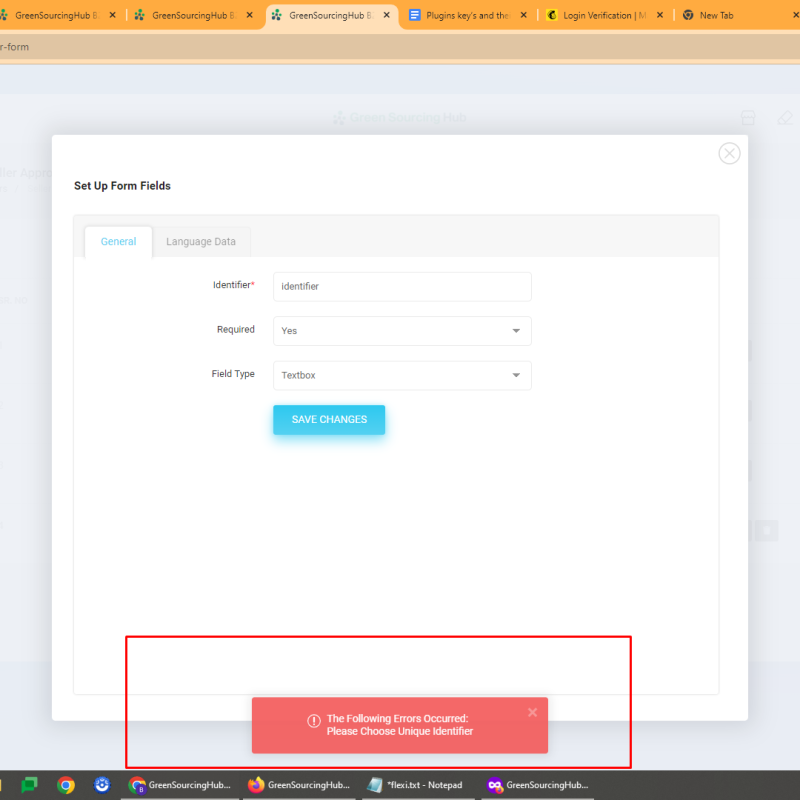Click the error alert warning icon
The width and height of the screenshot is (800, 800).
click(314, 721)
